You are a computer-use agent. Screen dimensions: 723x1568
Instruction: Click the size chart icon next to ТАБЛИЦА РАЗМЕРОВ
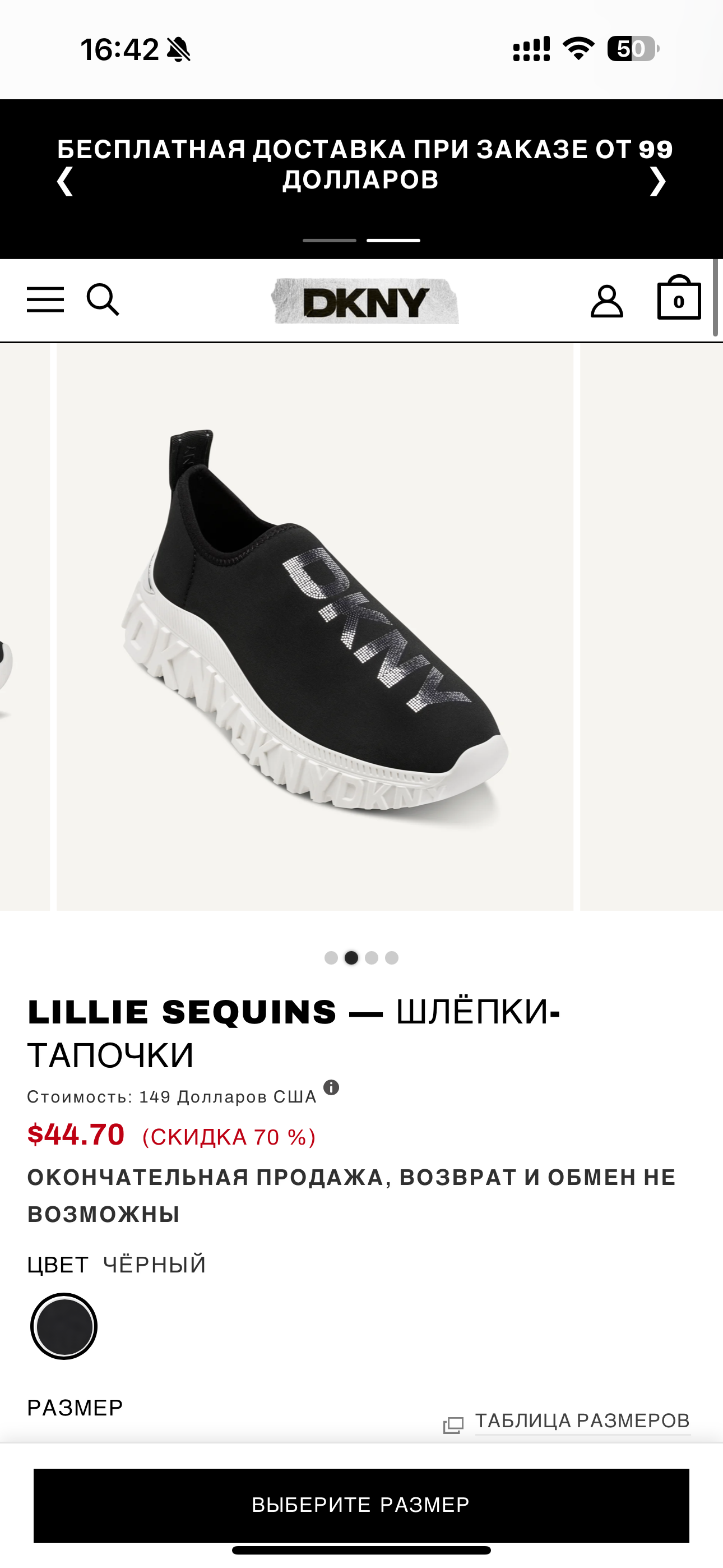[453, 1425]
